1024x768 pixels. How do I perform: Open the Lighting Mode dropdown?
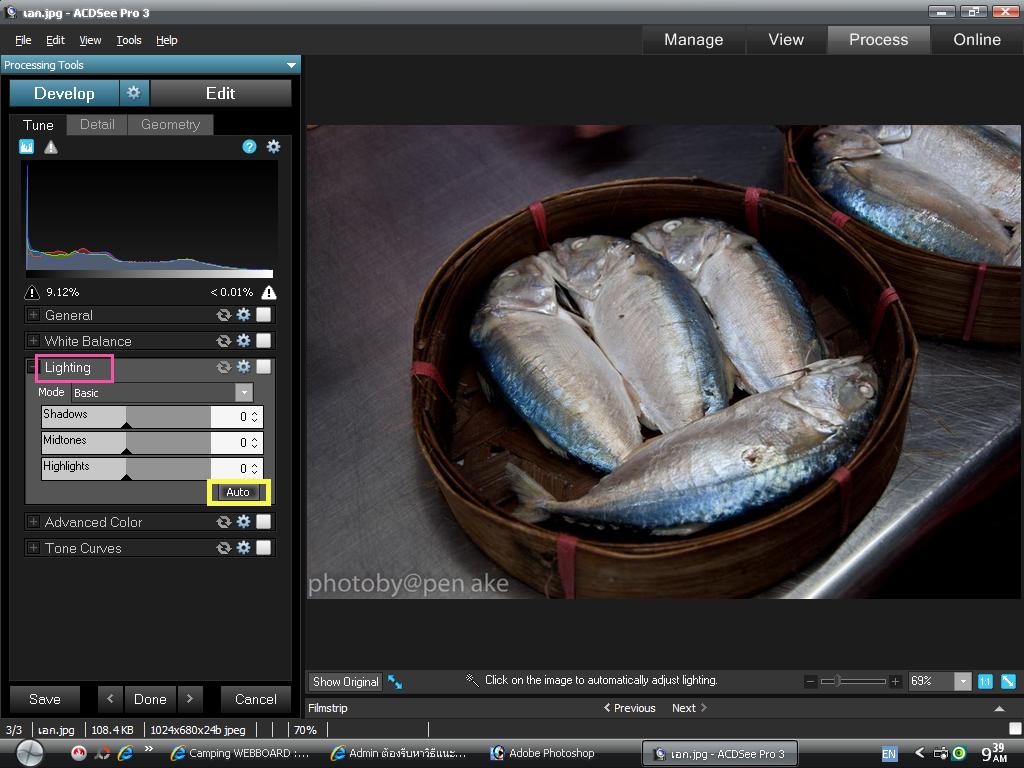pos(243,393)
